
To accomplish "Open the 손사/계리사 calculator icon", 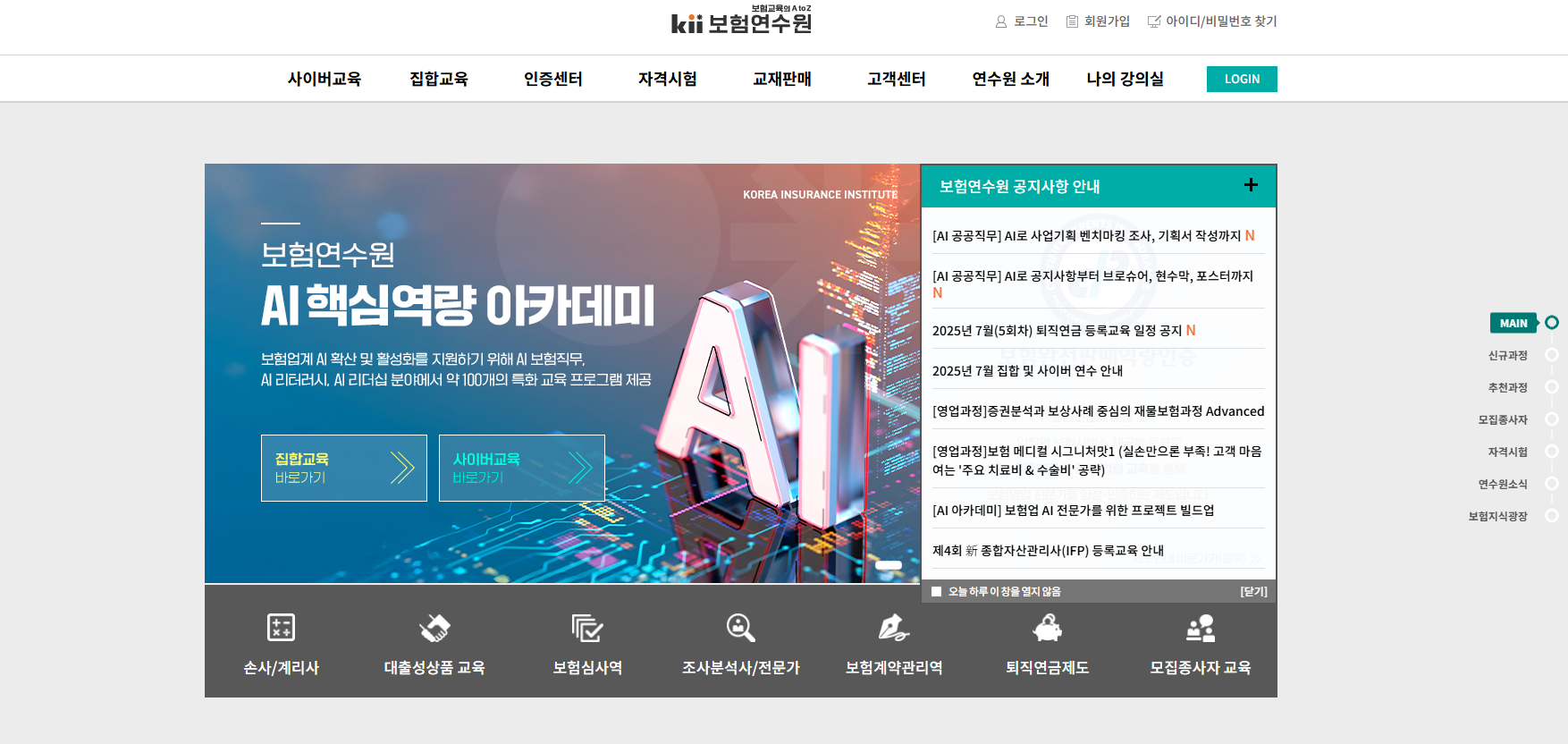I will click(x=281, y=628).
